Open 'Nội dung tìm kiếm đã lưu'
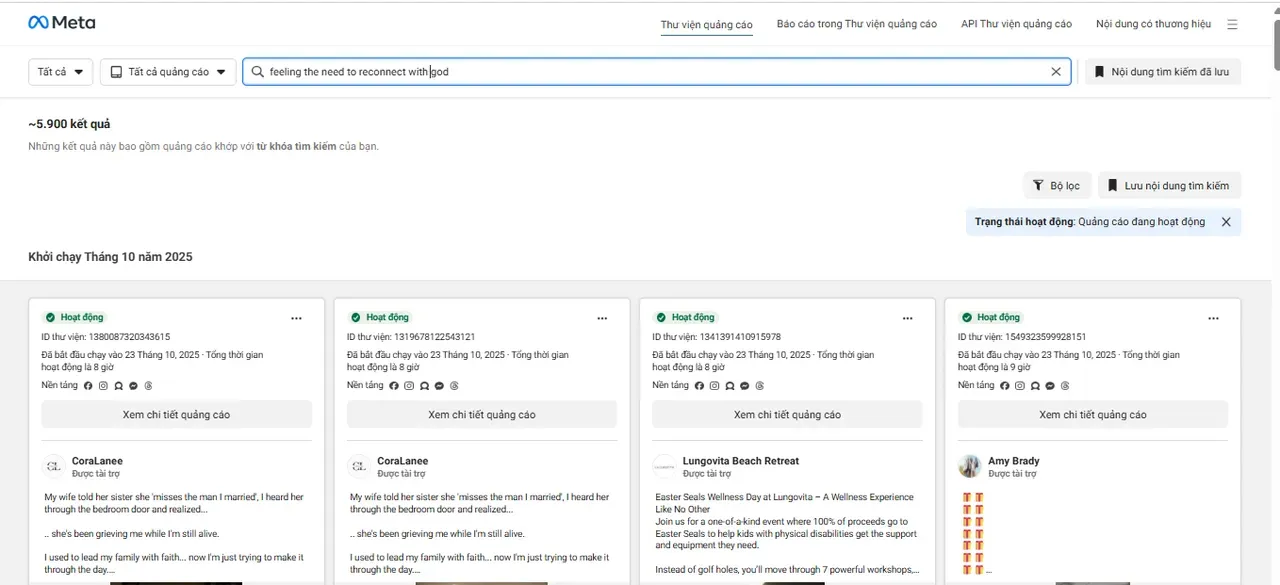The width and height of the screenshot is (1280, 585). click(1162, 72)
